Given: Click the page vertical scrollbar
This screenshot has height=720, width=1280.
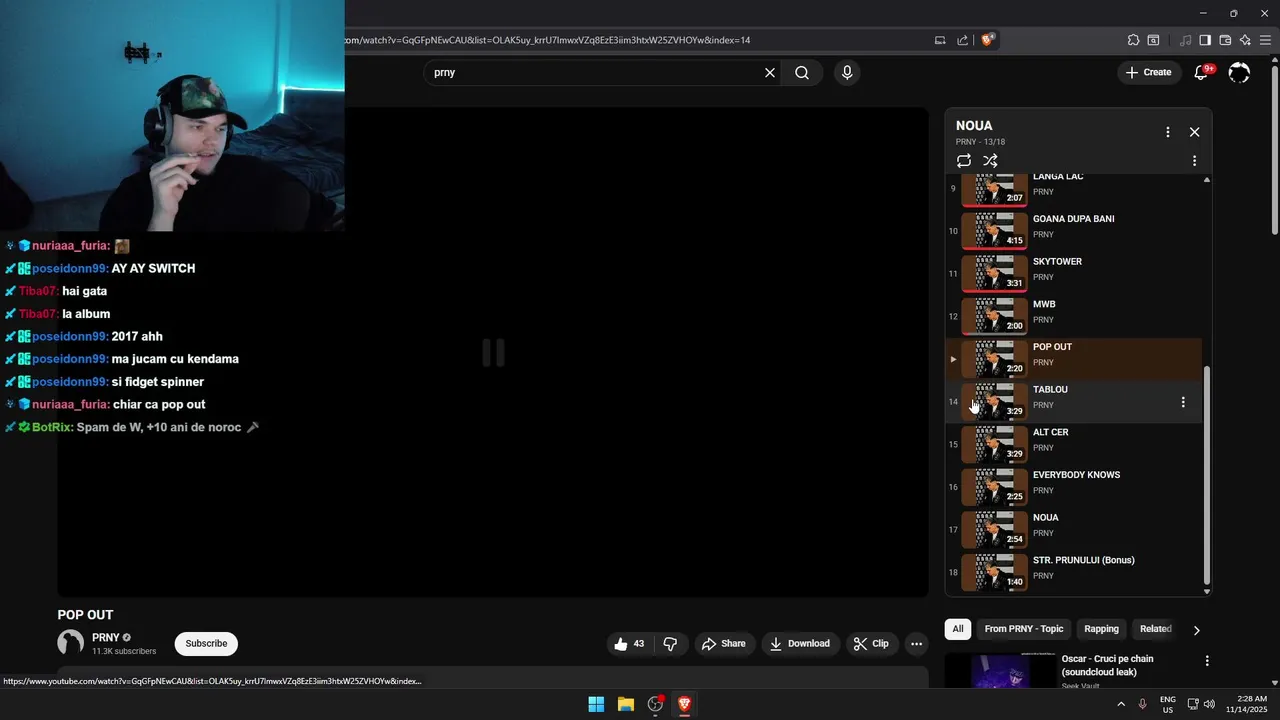Looking at the screenshot, I should (x=1274, y=150).
